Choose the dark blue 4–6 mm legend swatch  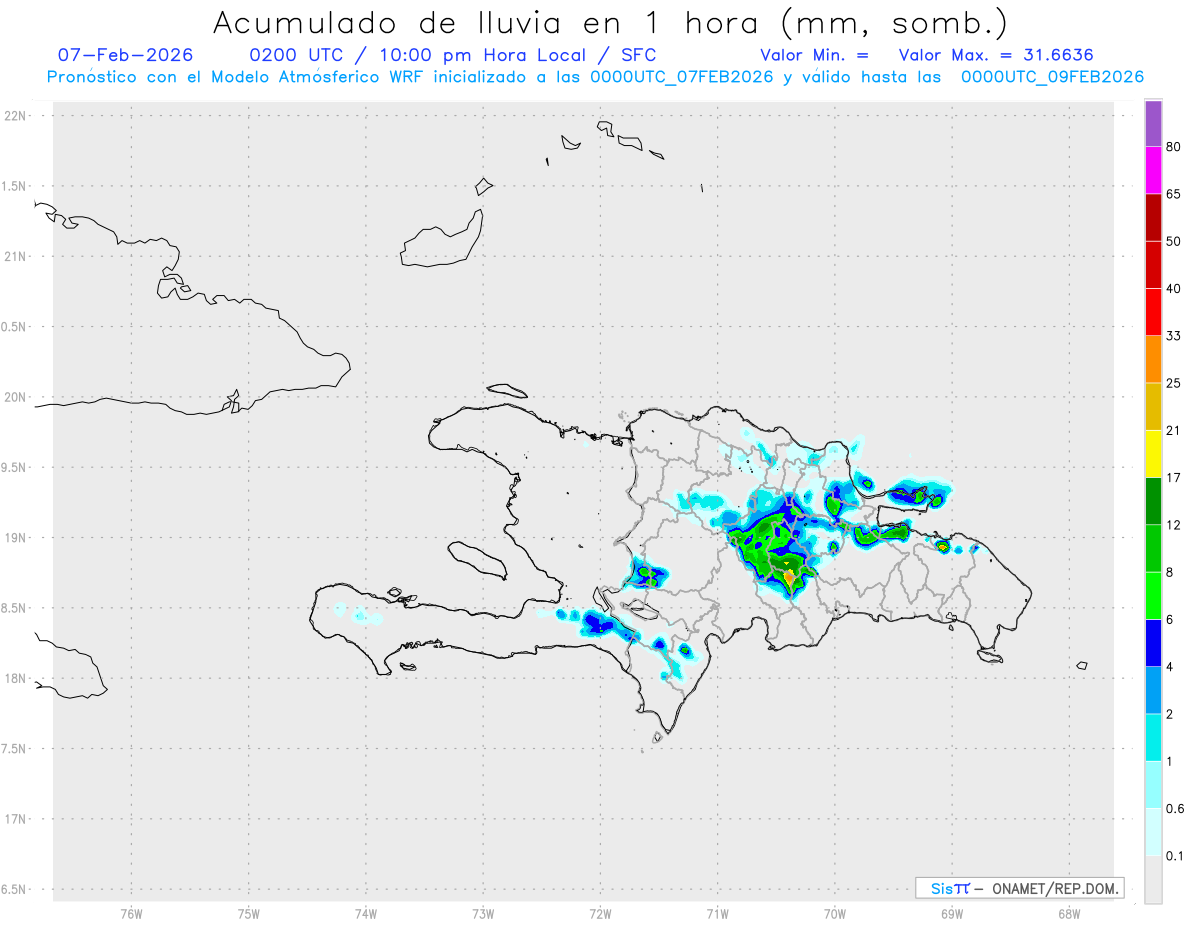(x=1153, y=642)
